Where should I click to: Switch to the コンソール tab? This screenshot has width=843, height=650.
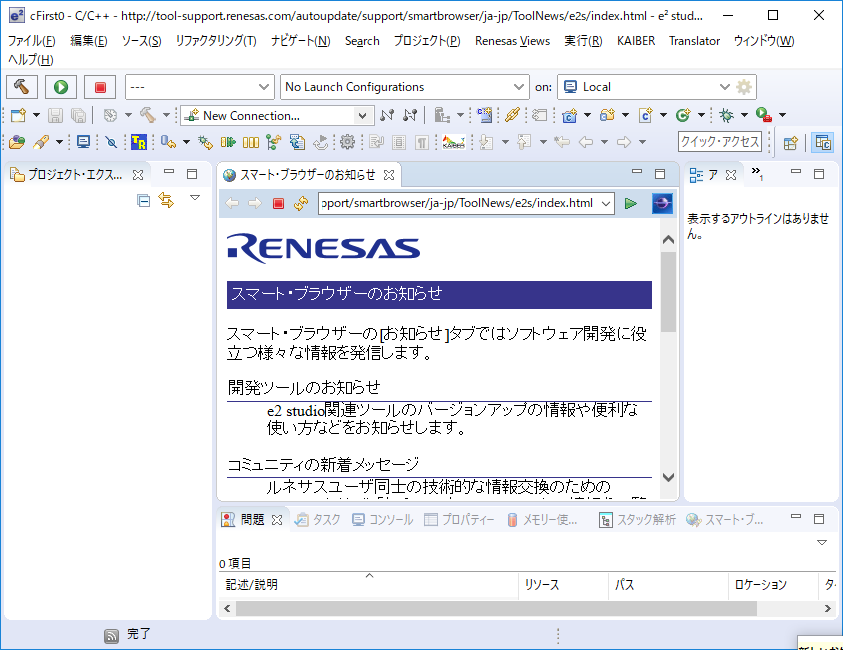click(x=382, y=519)
